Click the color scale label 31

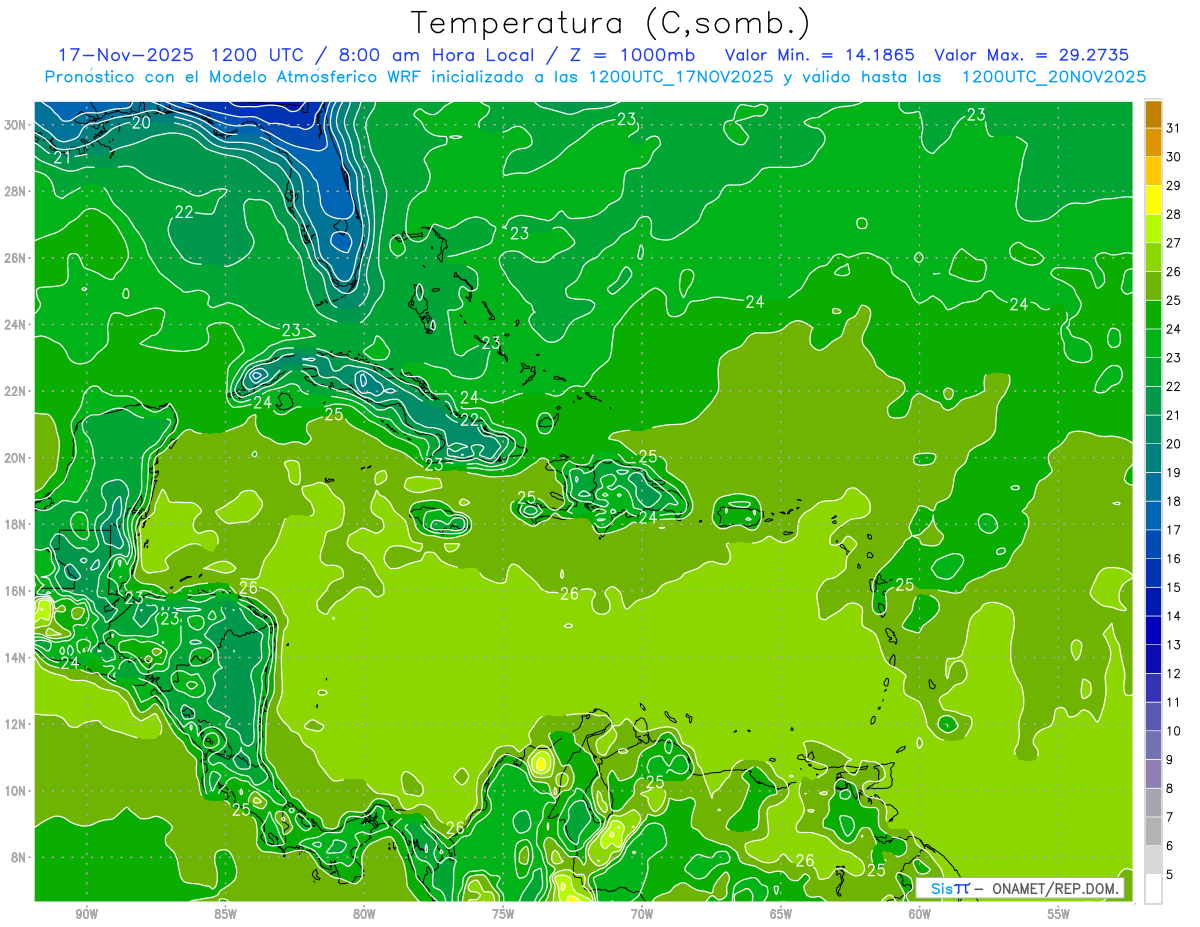click(1174, 128)
